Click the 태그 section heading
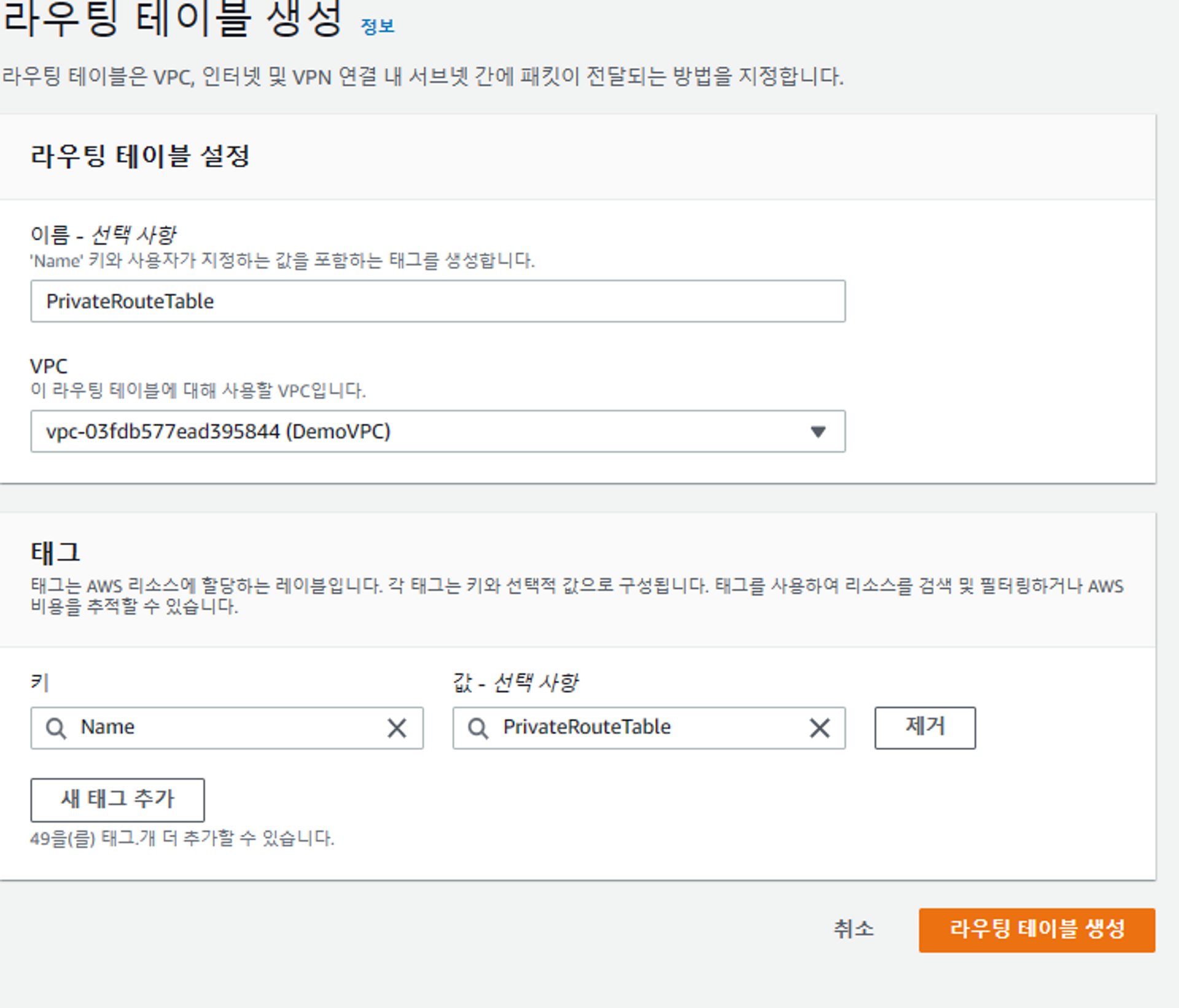Image resolution: width=1179 pixels, height=1008 pixels. (x=55, y=553)
